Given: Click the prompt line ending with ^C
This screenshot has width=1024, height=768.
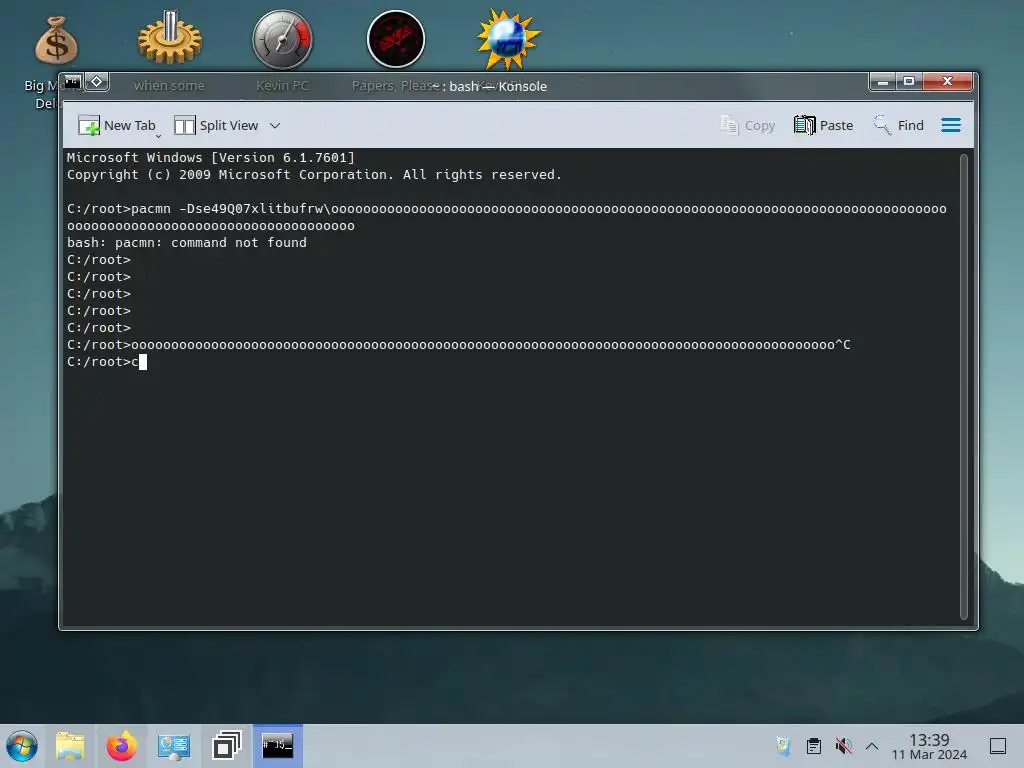Looking at the screenshot, I should (458, 345).
